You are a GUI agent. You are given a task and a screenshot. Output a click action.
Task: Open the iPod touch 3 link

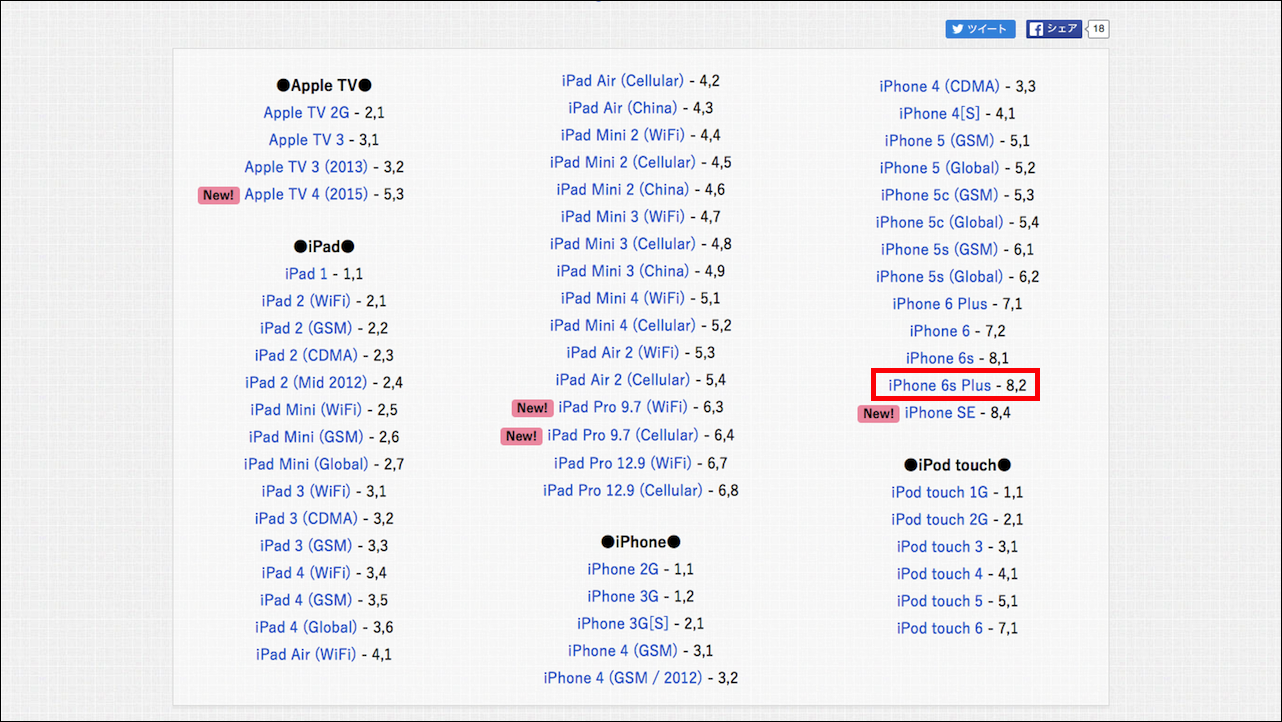click(x=940, y=546)
